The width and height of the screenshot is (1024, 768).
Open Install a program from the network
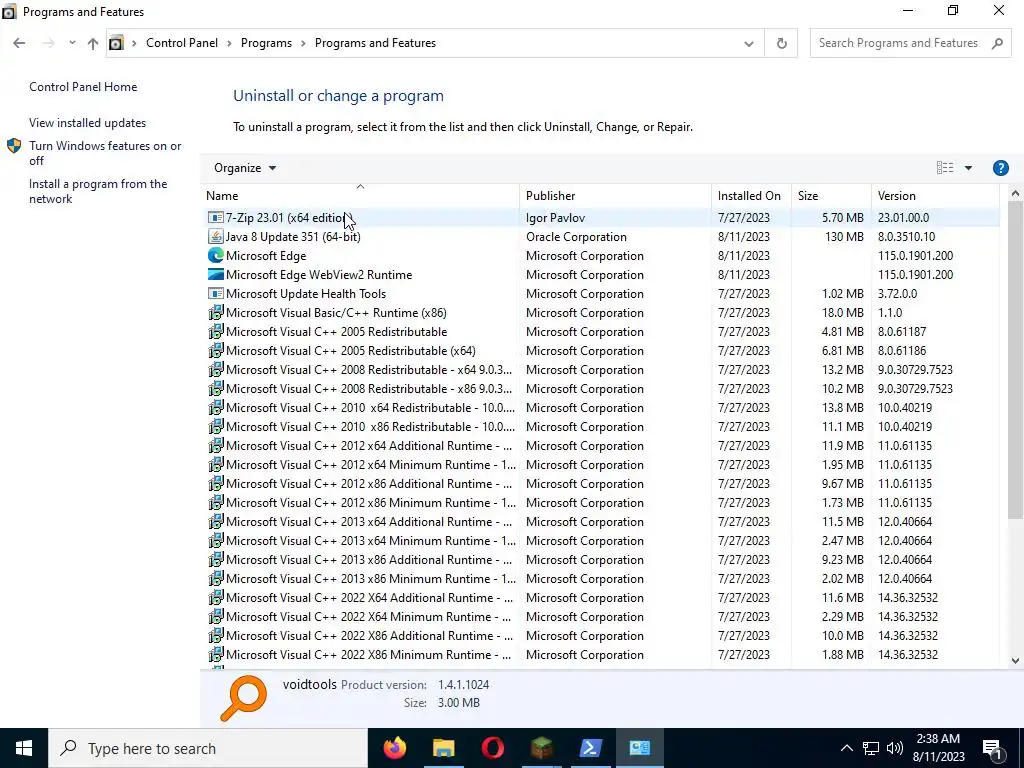click(x=98, y=191)
